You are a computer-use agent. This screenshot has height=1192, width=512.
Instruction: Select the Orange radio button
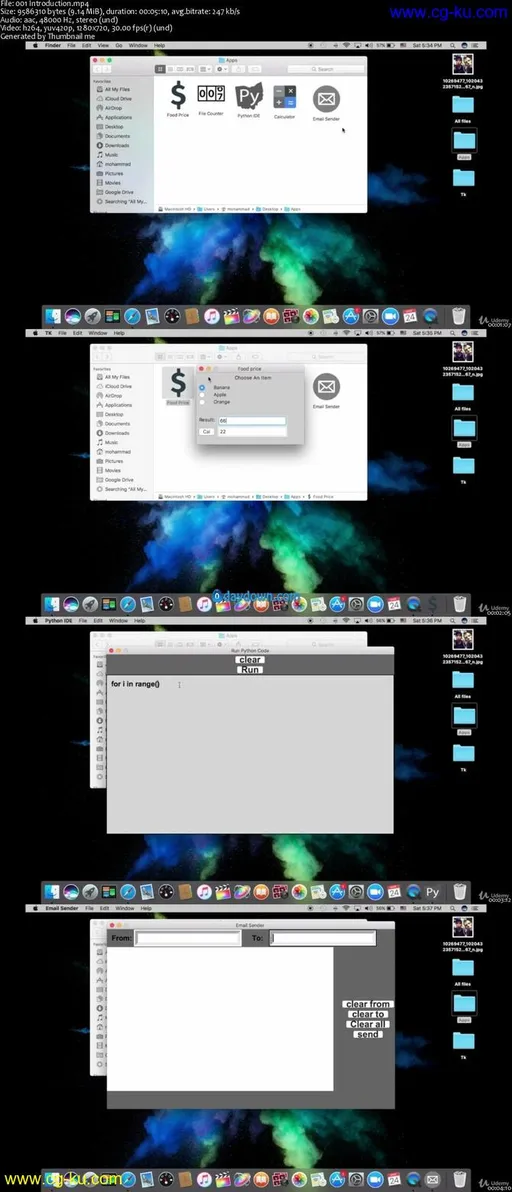click(x=202, y=401)
